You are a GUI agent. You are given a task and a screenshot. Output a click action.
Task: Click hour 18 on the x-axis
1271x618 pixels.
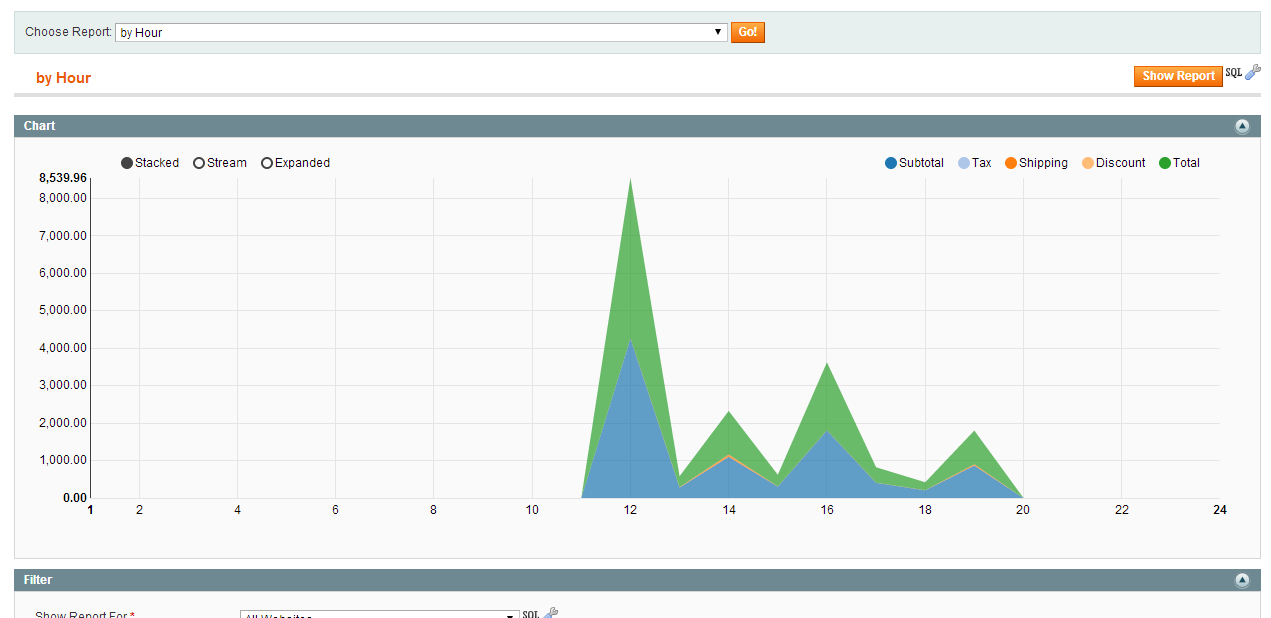point(925,510)
